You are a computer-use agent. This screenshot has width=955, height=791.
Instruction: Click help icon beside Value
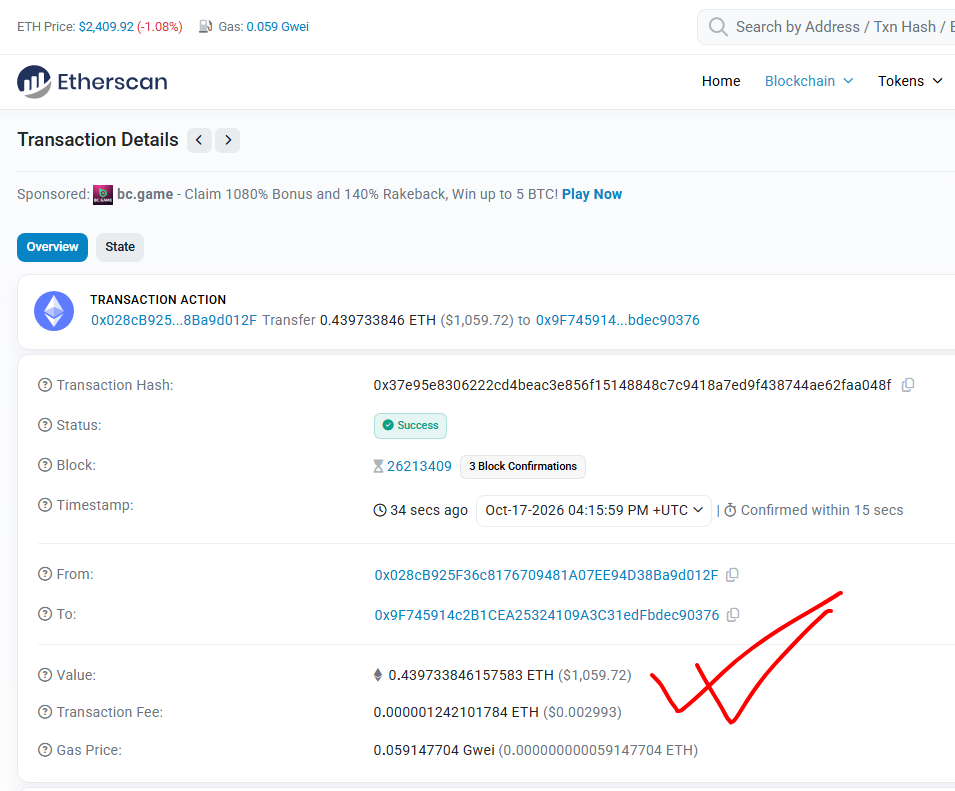(45, 675)
